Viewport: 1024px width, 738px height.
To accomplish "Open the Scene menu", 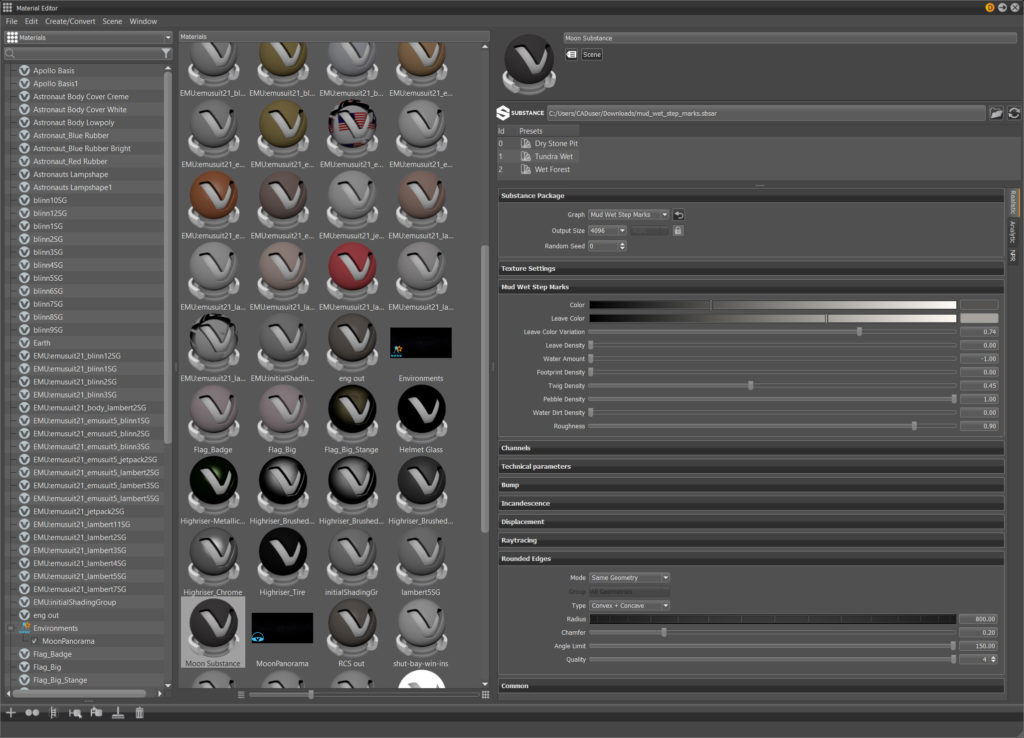I will click(112, 22).
